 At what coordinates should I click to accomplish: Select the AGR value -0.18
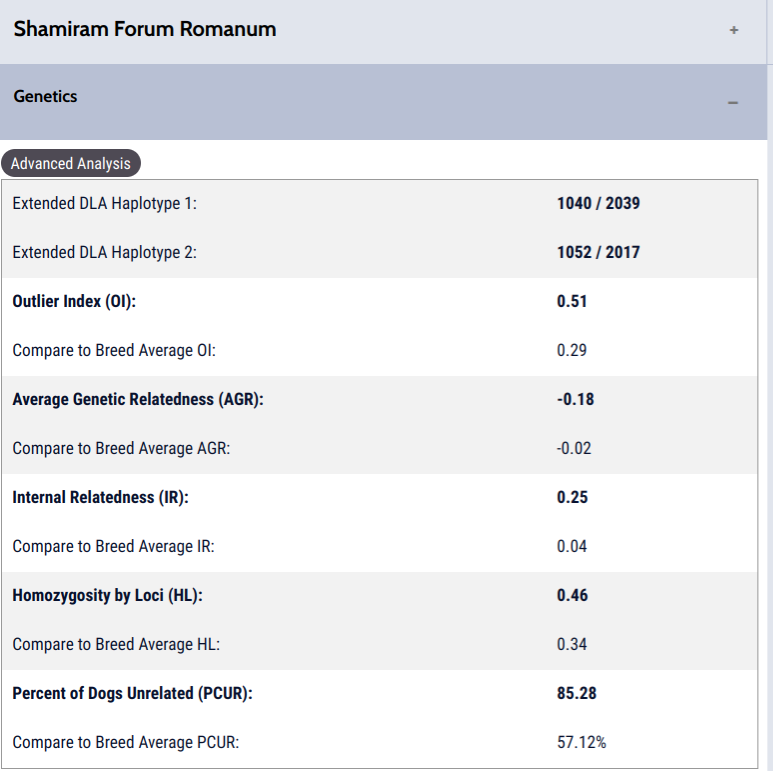coord(575,399)
